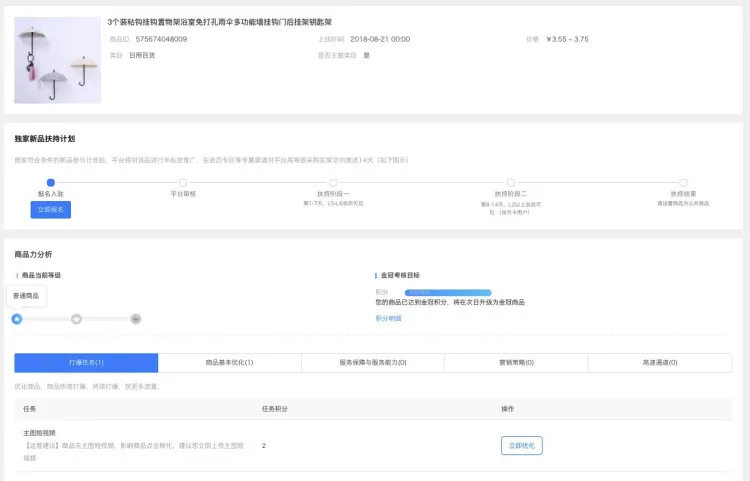The width and height of the screenshot is (750, 481).
Task: Click the product title text
Action: click(234, 21)
